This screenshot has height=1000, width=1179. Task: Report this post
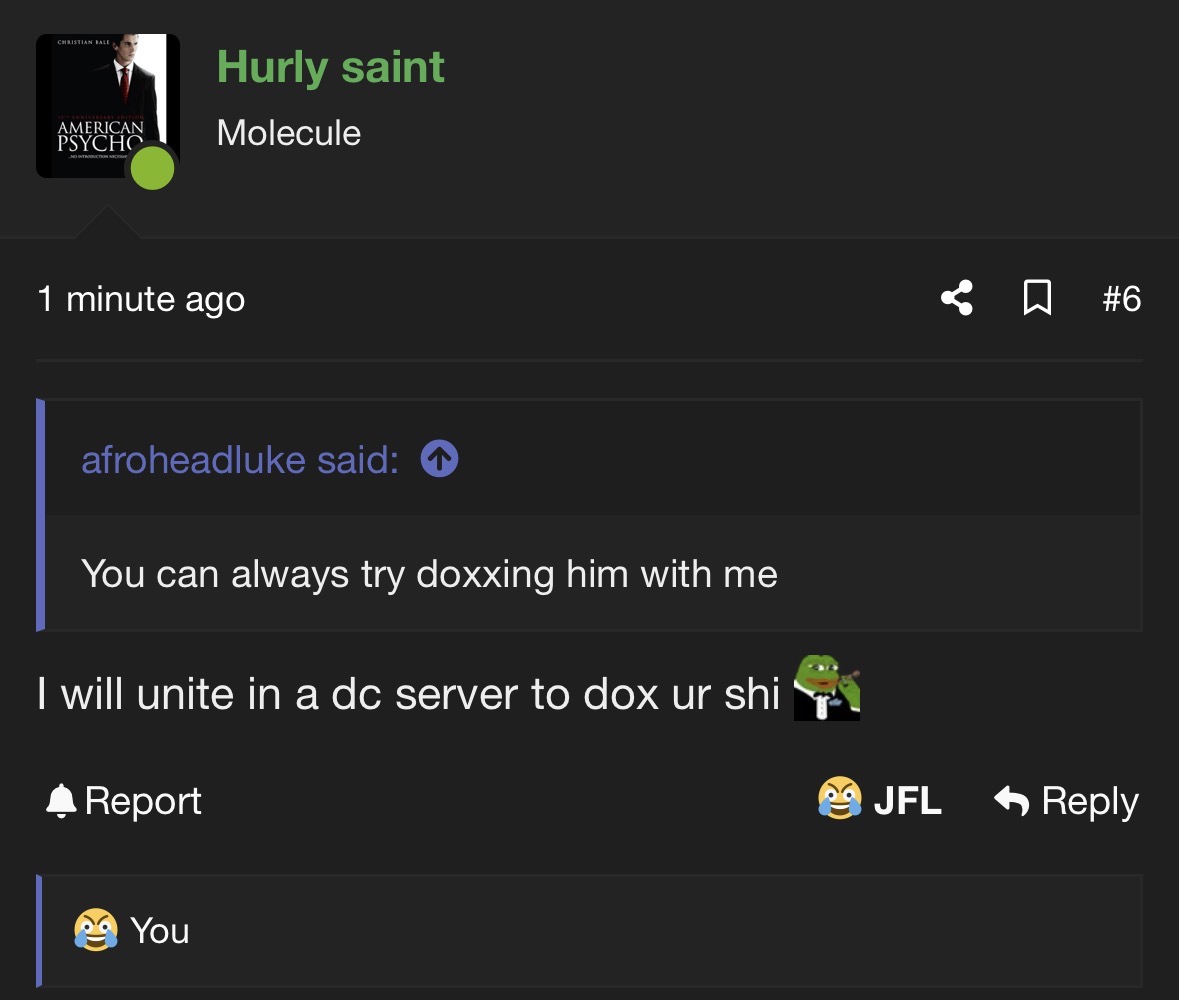(123, 800)
